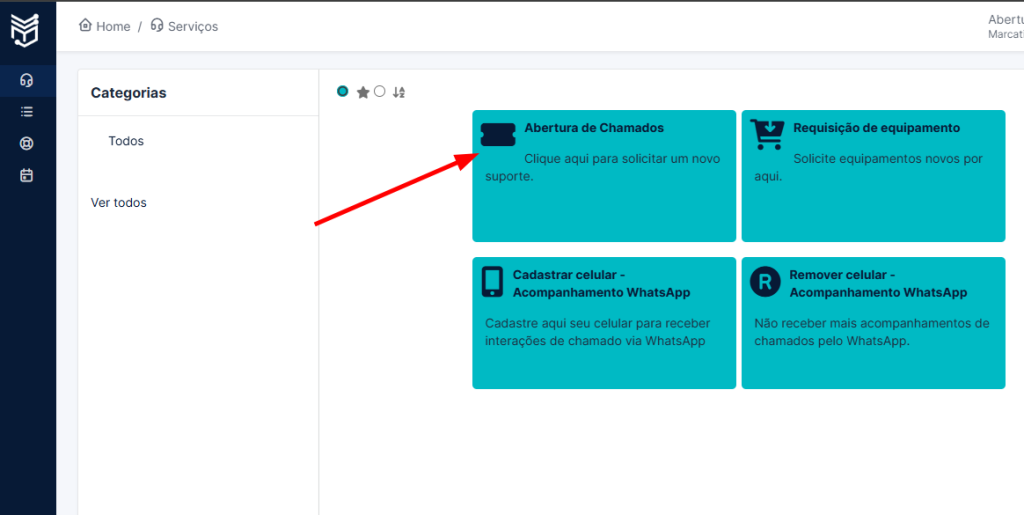
Task: Select the empty radio button after the star
Action: [379, 91]
